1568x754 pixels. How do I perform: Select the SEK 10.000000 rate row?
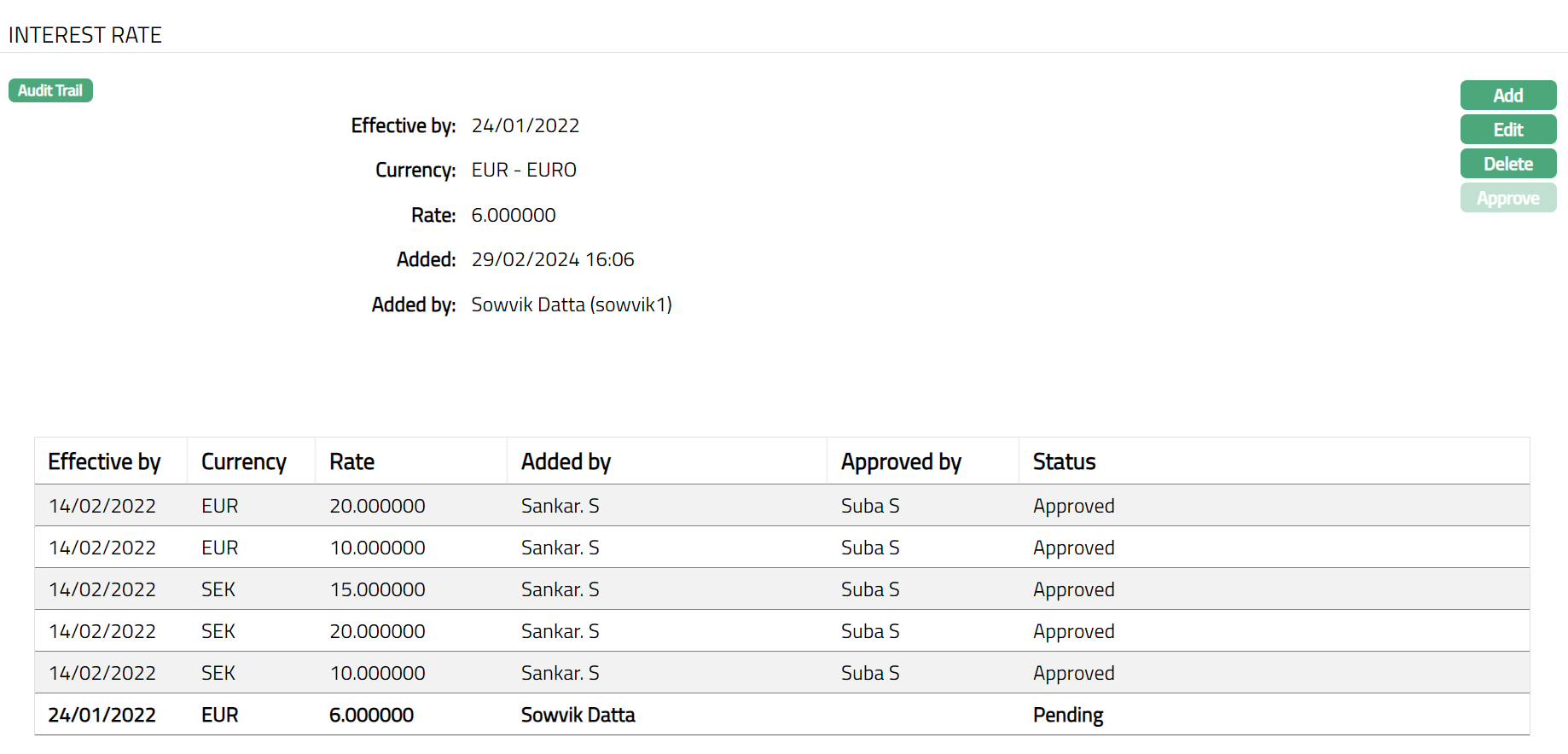(x=377, y=673)
